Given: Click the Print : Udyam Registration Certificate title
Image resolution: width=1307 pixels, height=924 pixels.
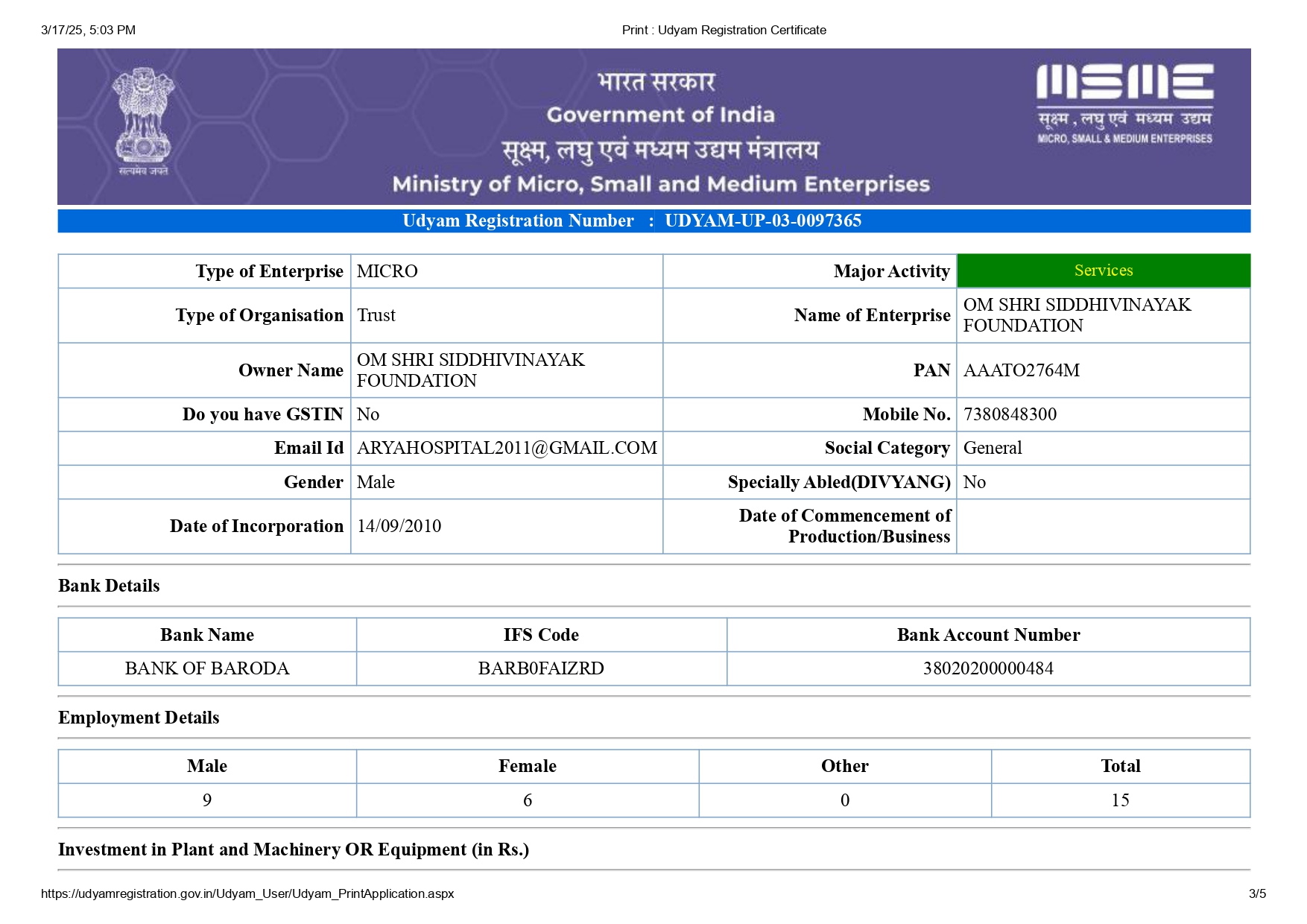Looking at the screenshot, I should 724,30.
